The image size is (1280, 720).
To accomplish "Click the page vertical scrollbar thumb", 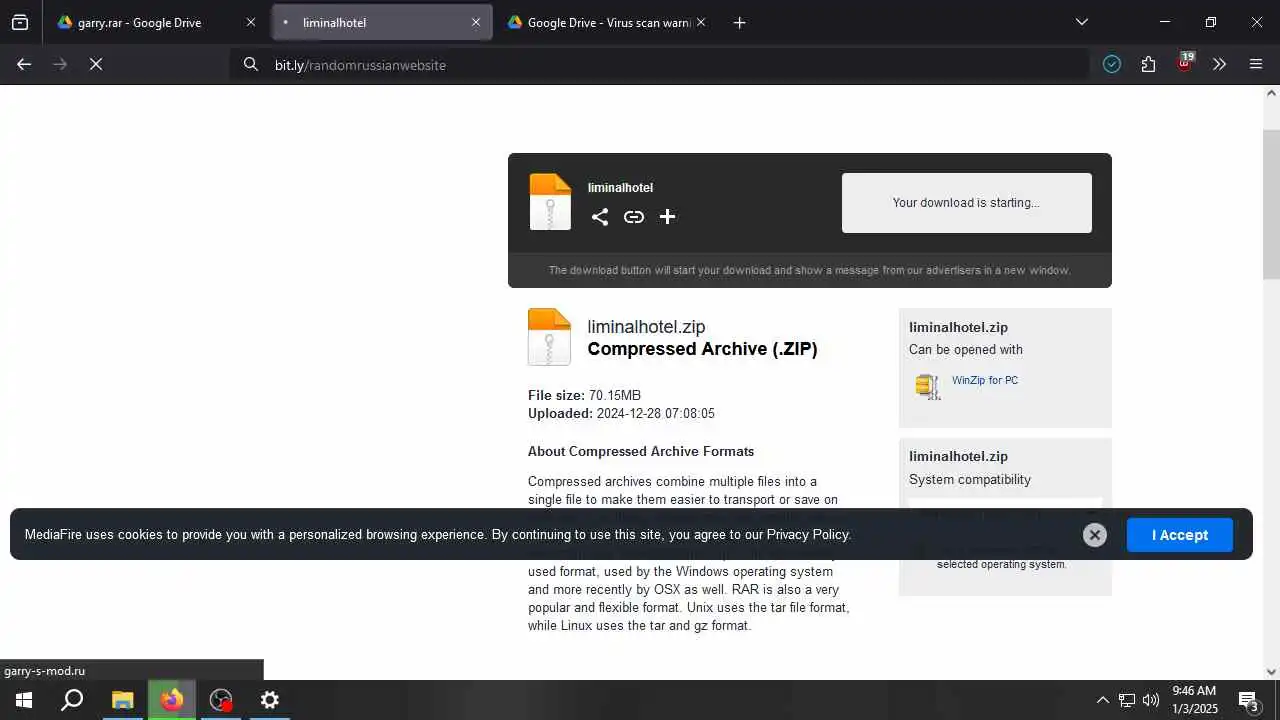I will (x=1271, y=205).
